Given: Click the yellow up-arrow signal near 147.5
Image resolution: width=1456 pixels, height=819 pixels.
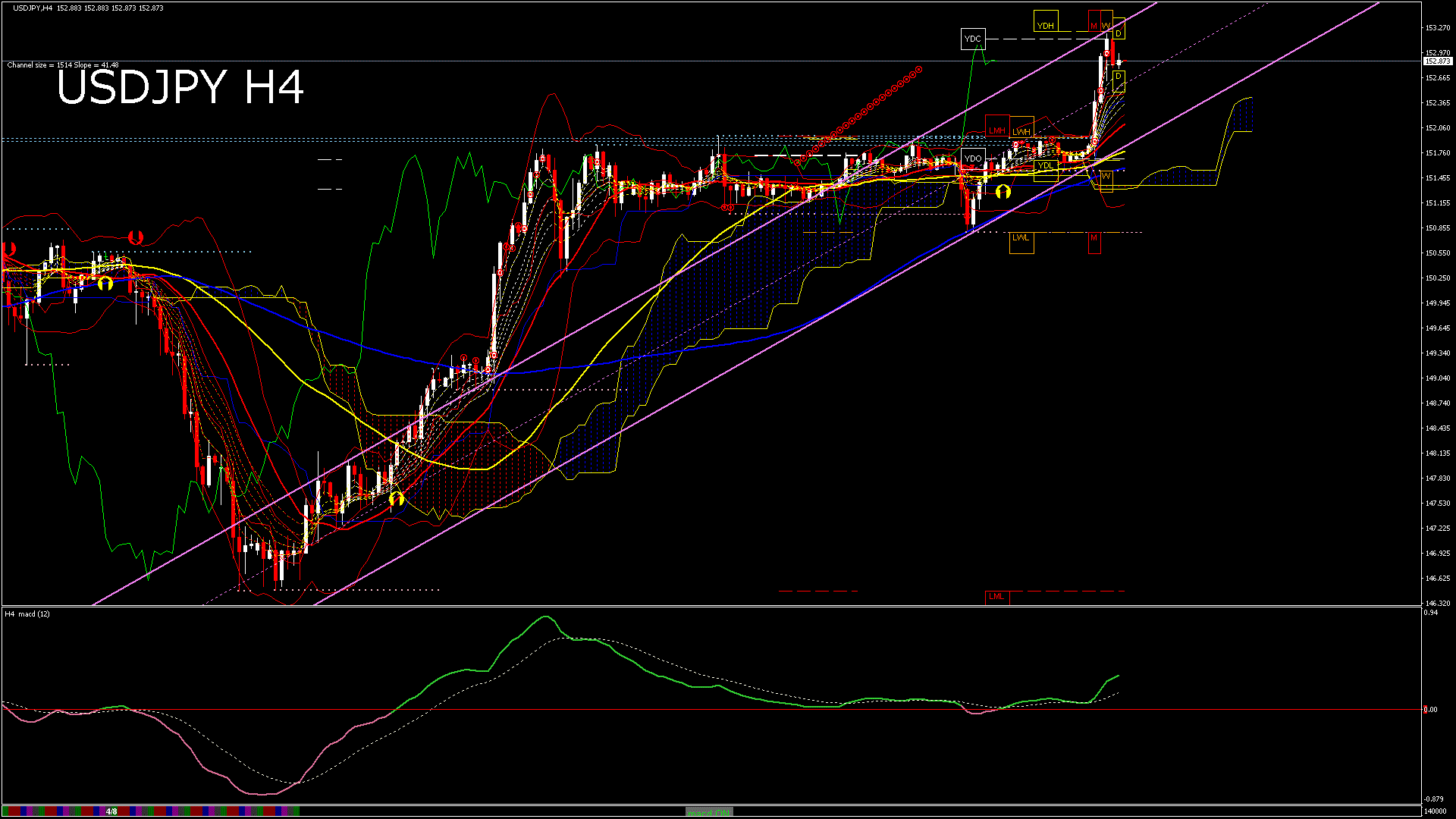Looking at the screenshot, I should (x=396, y=498).
